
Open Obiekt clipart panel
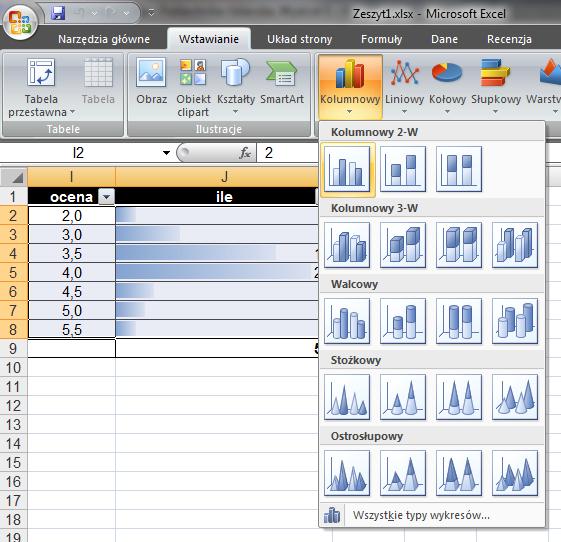[193, 88]
